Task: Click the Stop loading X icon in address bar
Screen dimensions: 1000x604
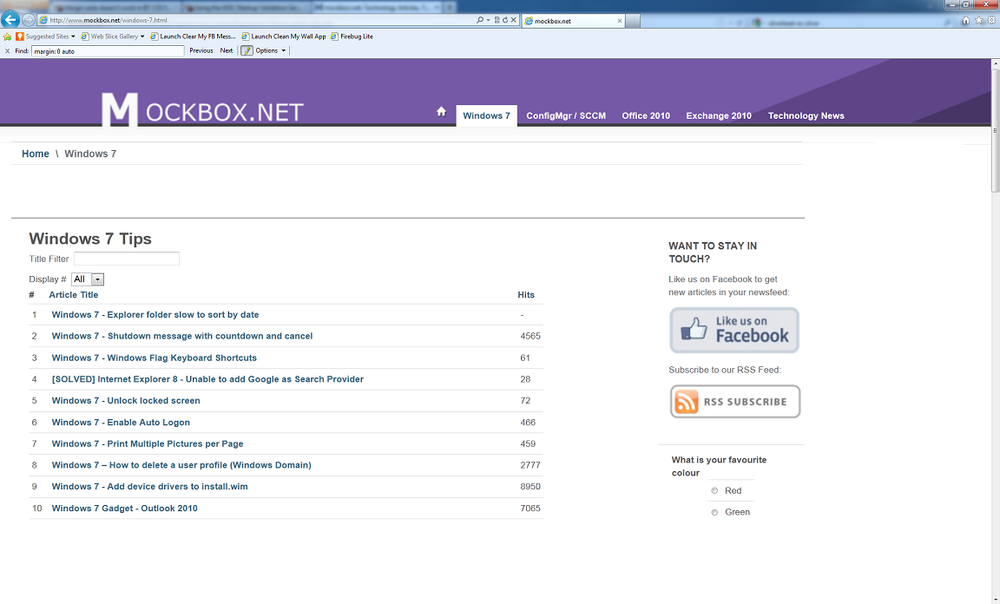Action: (513, 20)
